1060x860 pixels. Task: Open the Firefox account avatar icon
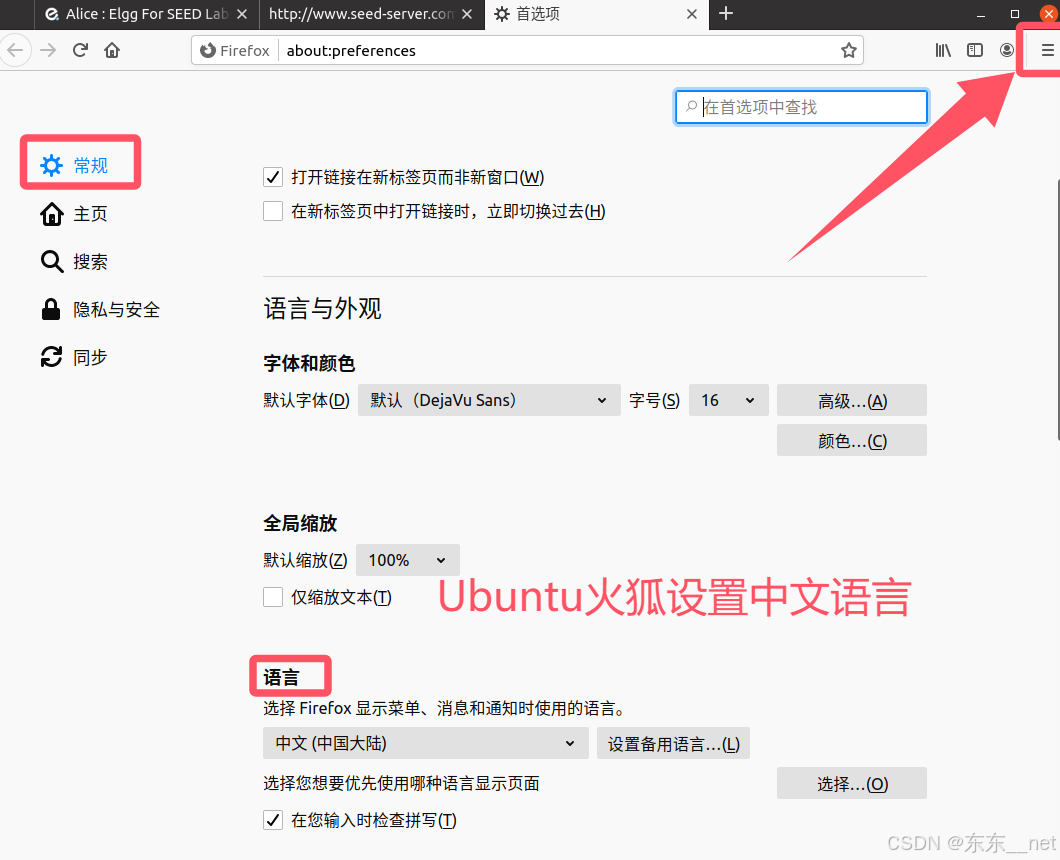(x=1007, y=50)
